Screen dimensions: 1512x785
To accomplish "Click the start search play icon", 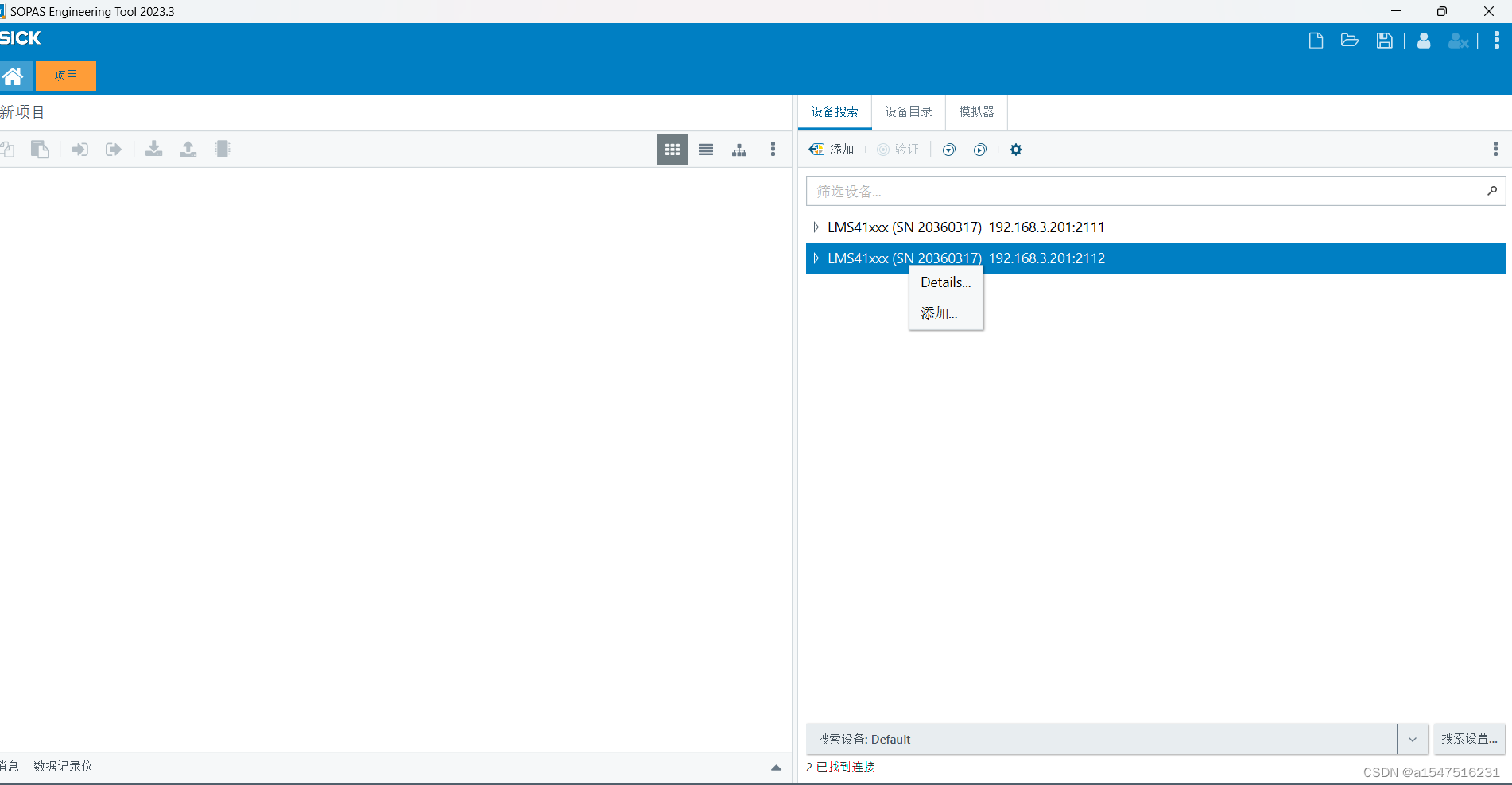I will pyautogui.click(x=980, y=150).
